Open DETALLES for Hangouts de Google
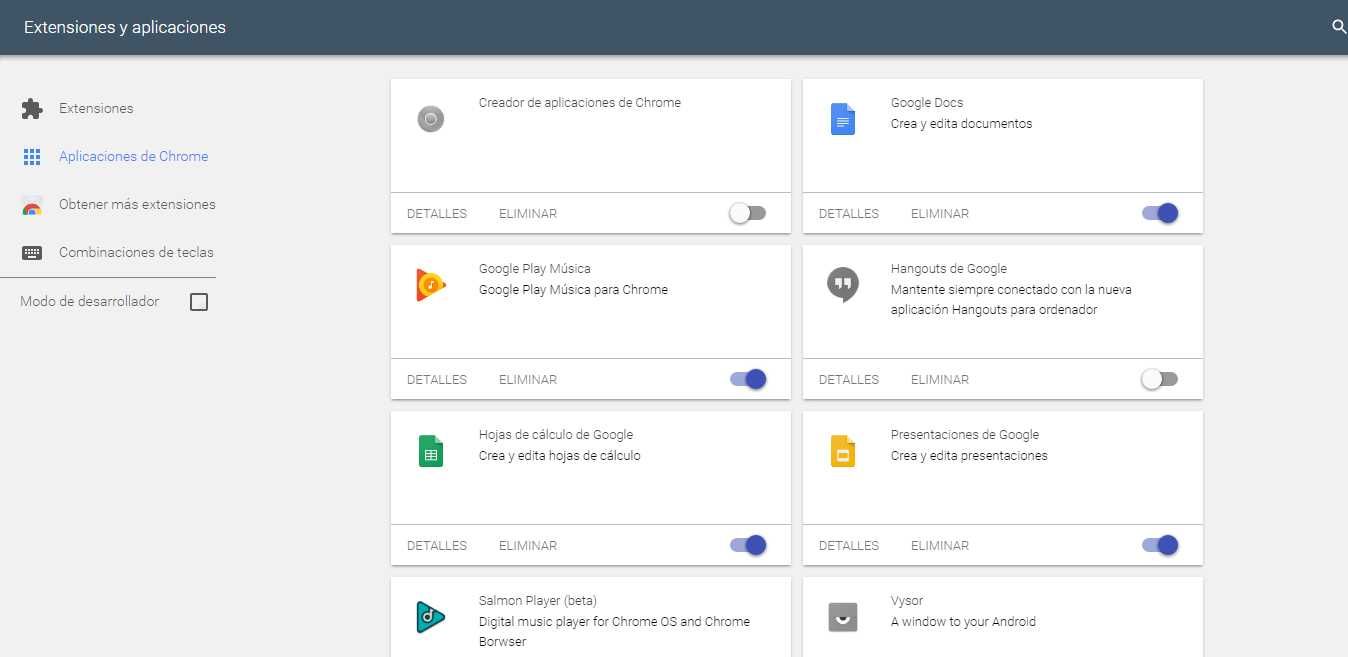 849,380
